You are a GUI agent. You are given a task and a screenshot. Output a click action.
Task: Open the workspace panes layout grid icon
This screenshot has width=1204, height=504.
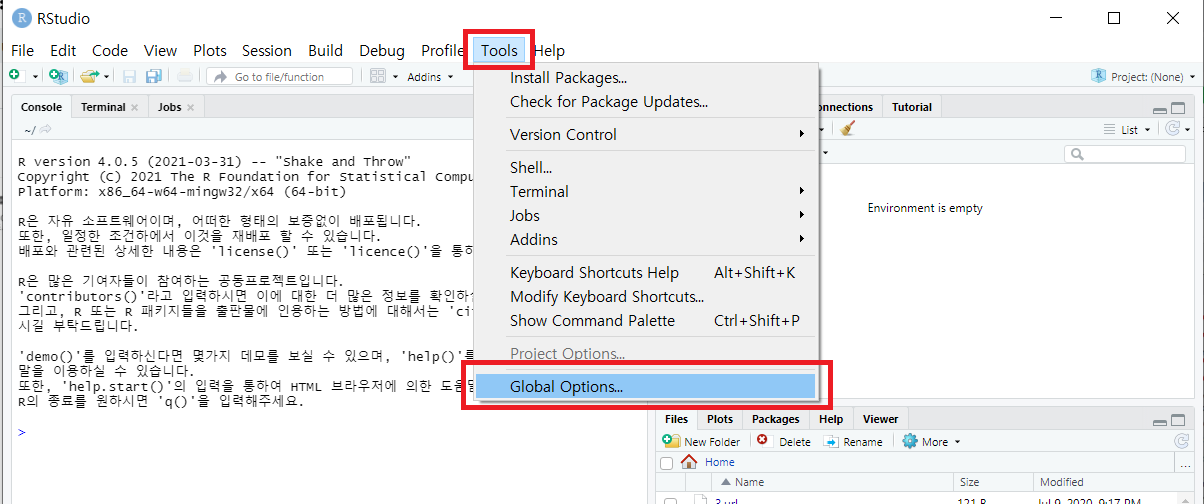[378, 76]
